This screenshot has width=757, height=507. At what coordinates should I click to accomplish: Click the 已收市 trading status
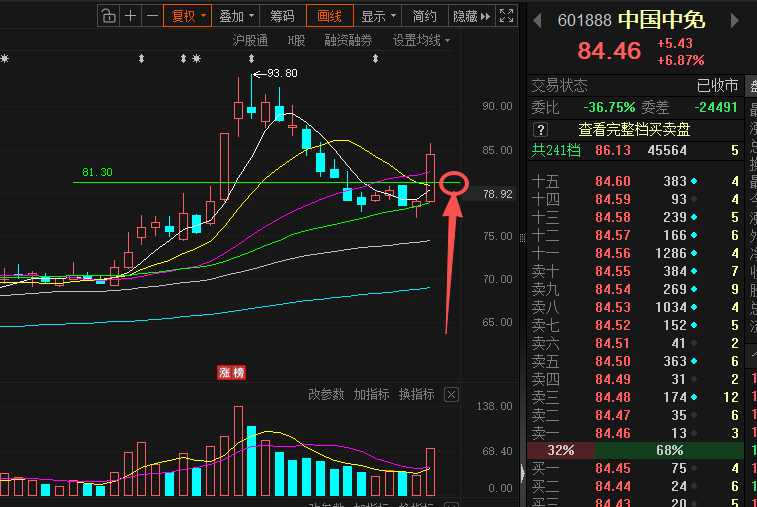coord(717,85)
